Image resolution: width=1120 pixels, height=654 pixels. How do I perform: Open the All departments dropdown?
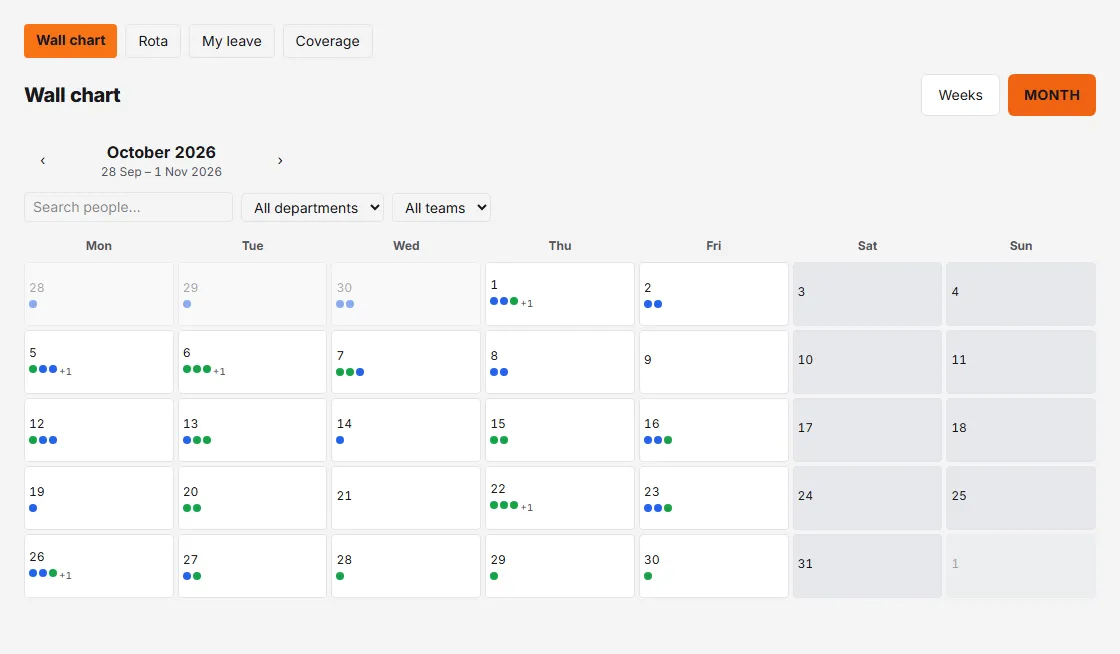[x=312, y=208]
